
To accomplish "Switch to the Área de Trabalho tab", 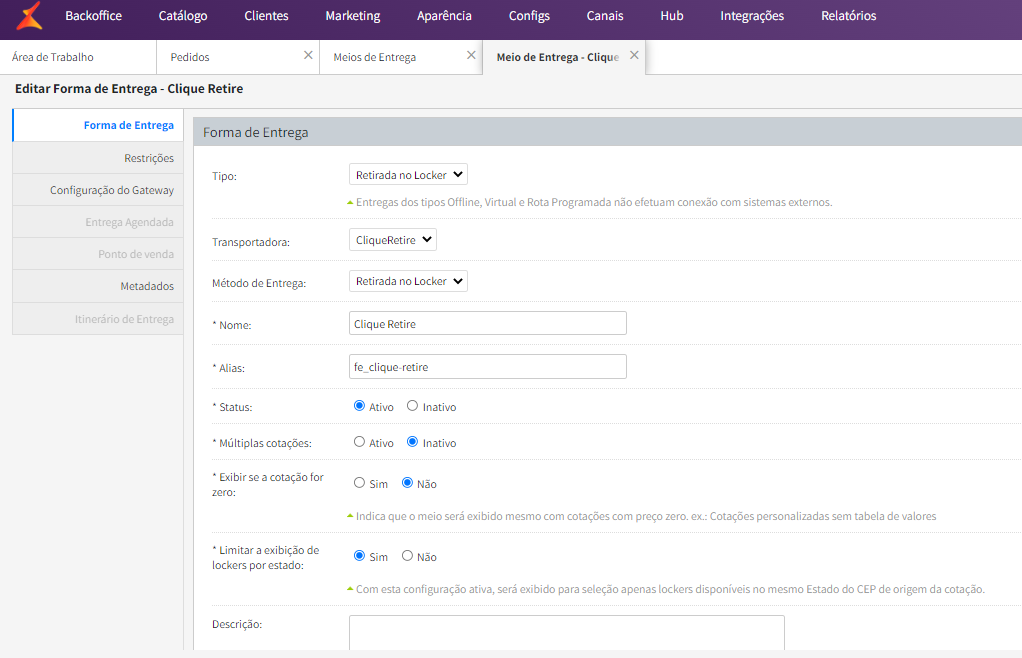I will pos(78,57).
